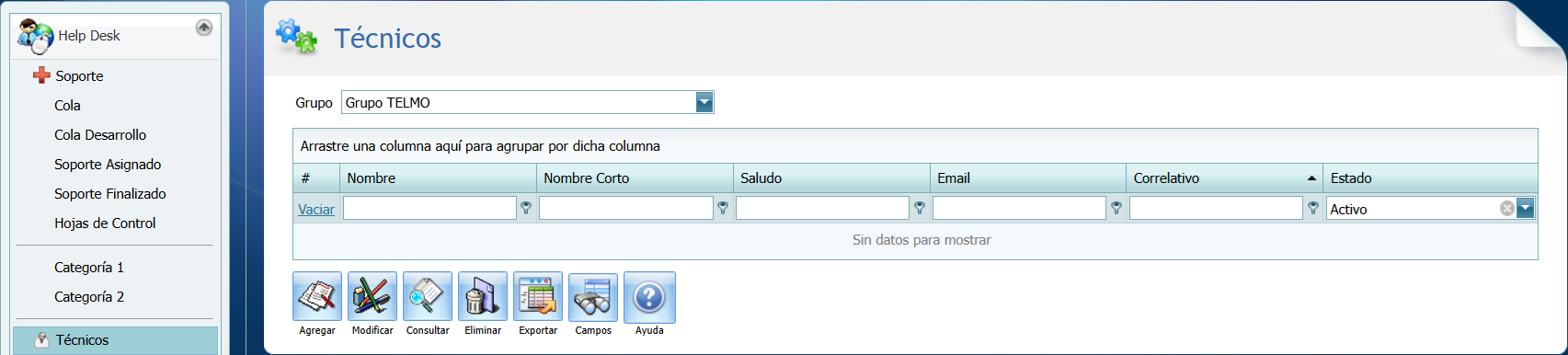Focus the Nombre Corto filter input
The height and width of the screenshot is (355, 1568).
point(626,209)
